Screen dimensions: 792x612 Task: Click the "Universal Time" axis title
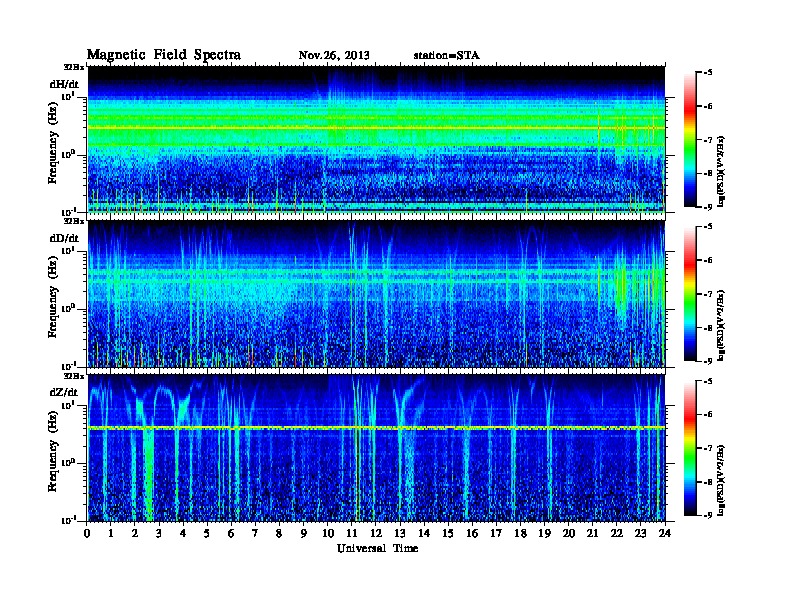(378, 548)
